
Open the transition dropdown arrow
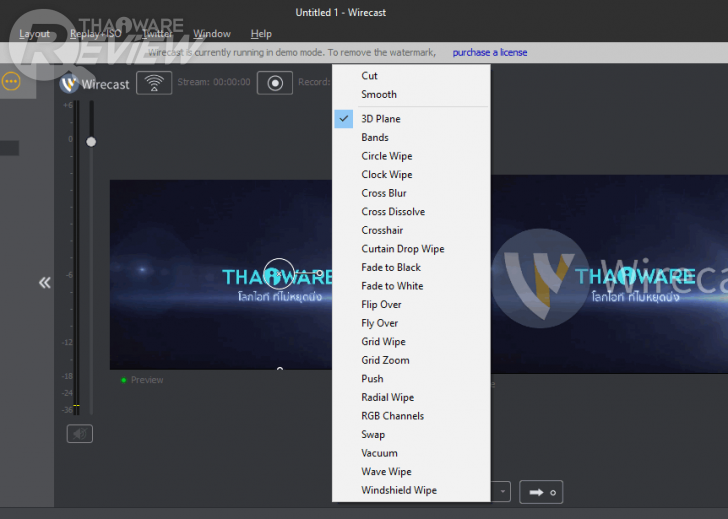click(502, 492)
